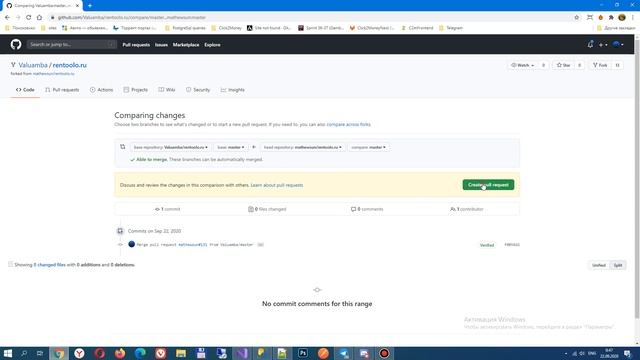
Task: Click the Verified badge on commit
Action: 487,245
